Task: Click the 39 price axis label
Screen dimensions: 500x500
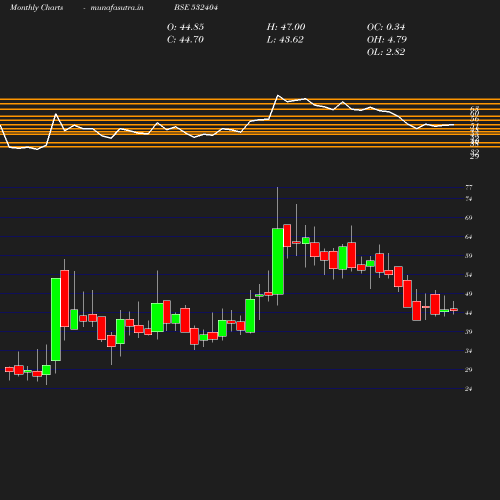Action: tap(469, 332)
